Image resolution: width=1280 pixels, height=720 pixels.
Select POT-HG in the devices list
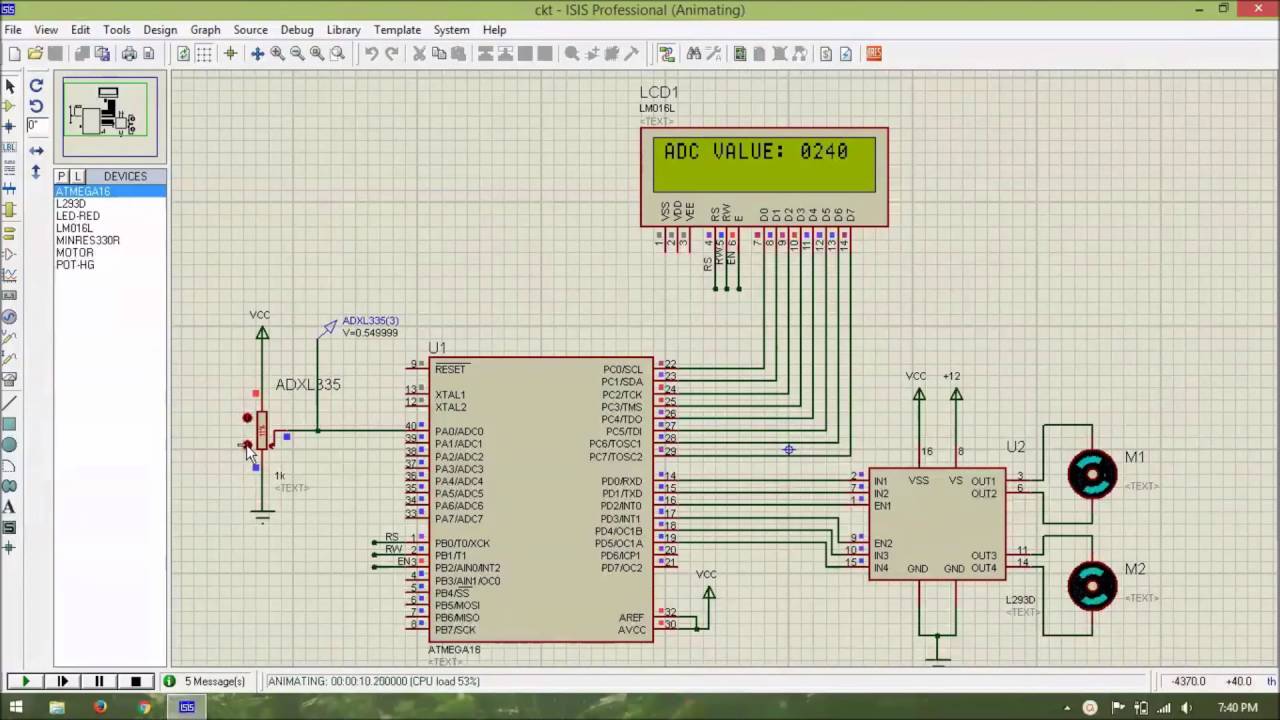tap(76, 265)
